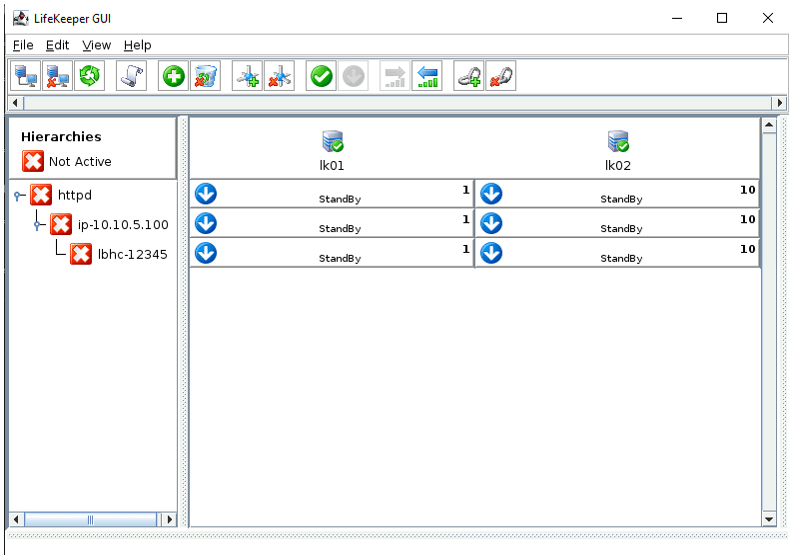
Task: Click the grayed Out of Service icon
Action: tap(353, 76)
